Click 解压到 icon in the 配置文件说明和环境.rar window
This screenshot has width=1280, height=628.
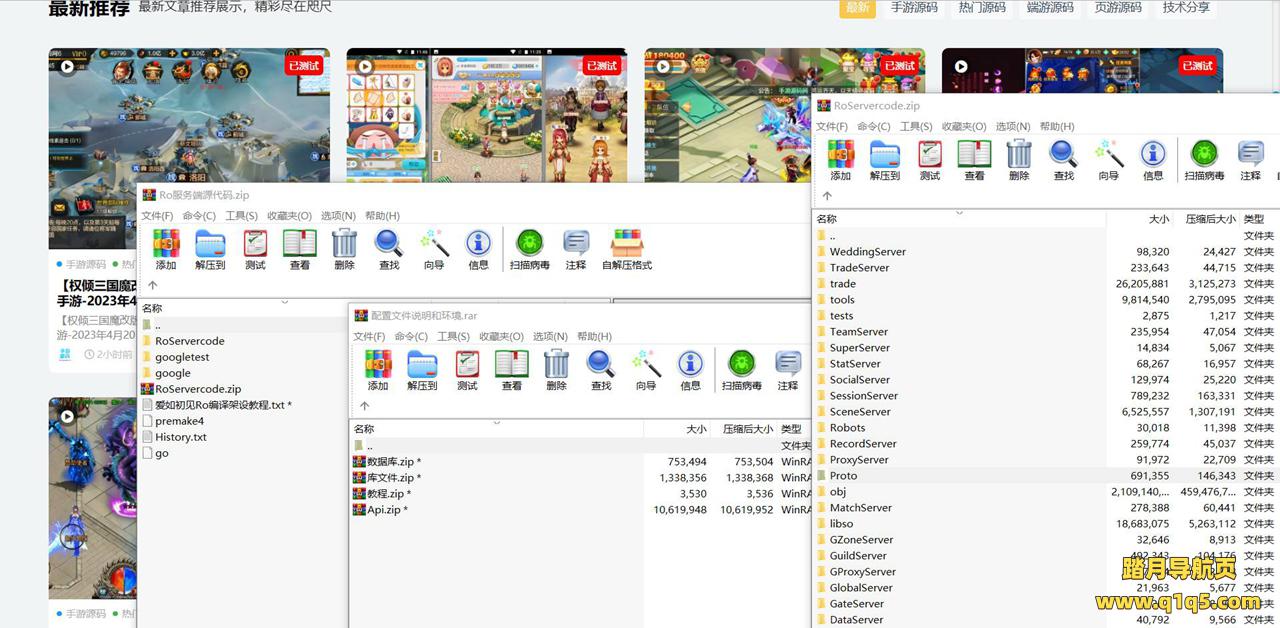[422, 369]
